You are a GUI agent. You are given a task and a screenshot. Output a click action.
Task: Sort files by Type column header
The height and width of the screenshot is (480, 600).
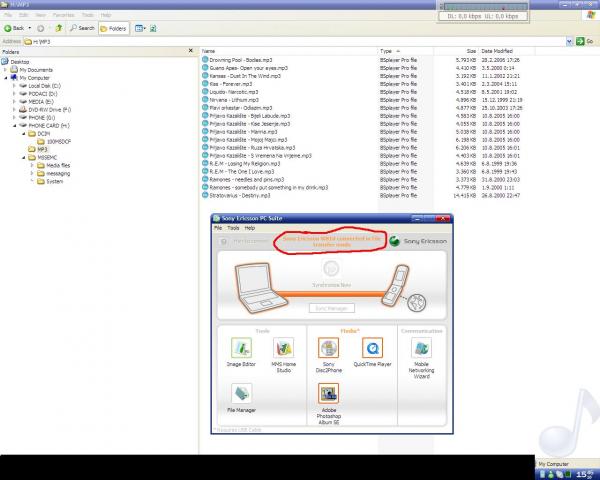pyautogui.click(x=406, y=51)
